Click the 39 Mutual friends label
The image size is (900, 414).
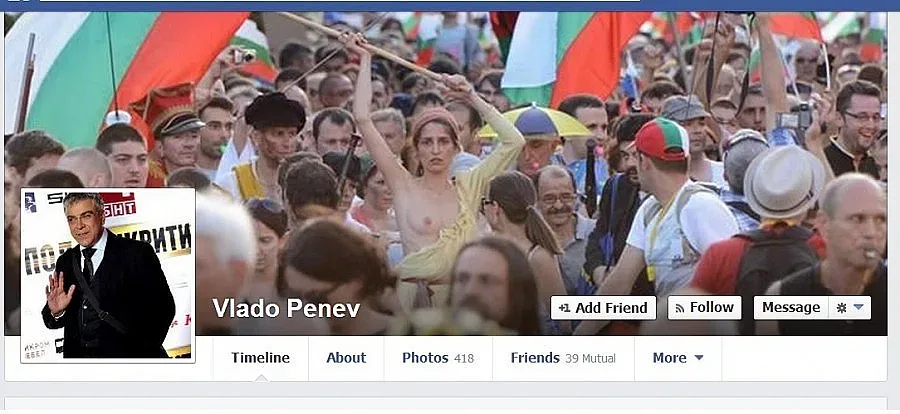click(x=590, y=359)
